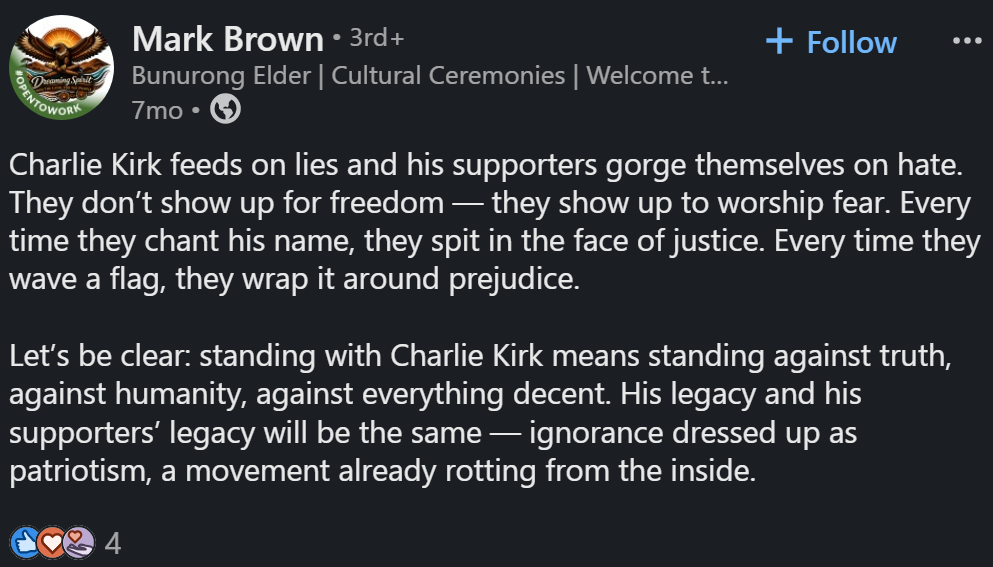Click the Follow button for Mark Brown
Screen dimensions: 993x567
coord(831,42)
